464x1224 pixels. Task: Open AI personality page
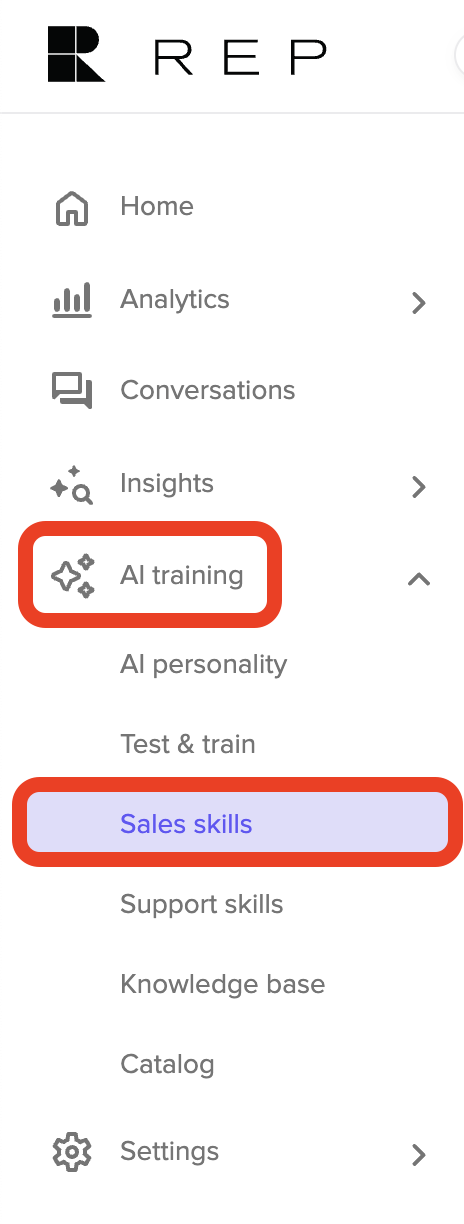click(x=204, y=665)
